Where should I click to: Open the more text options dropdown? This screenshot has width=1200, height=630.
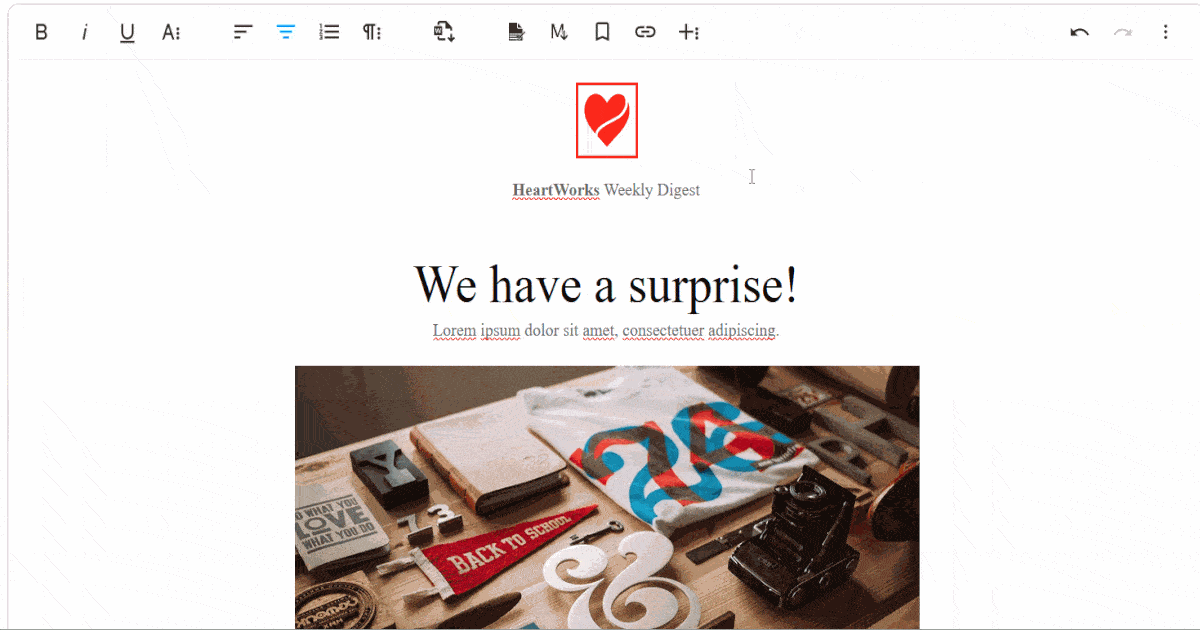[x=171, y=32]
